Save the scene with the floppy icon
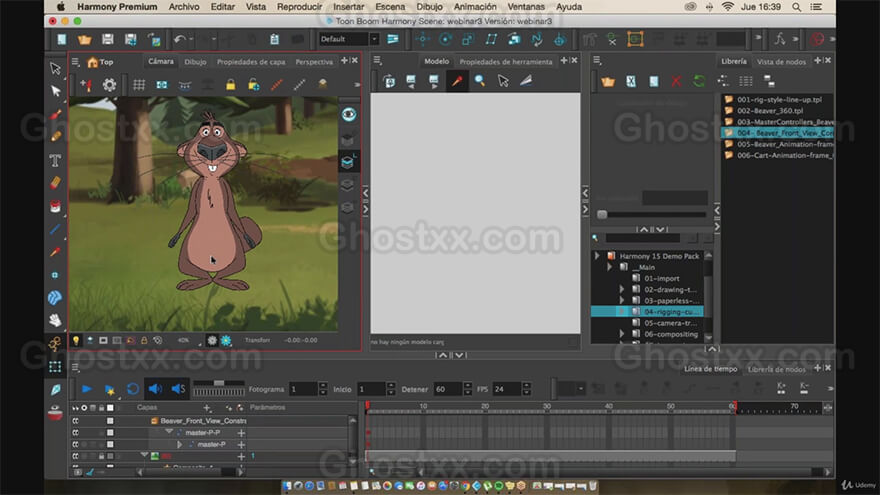This screenshot has width=880, height=495. point(108,39)
